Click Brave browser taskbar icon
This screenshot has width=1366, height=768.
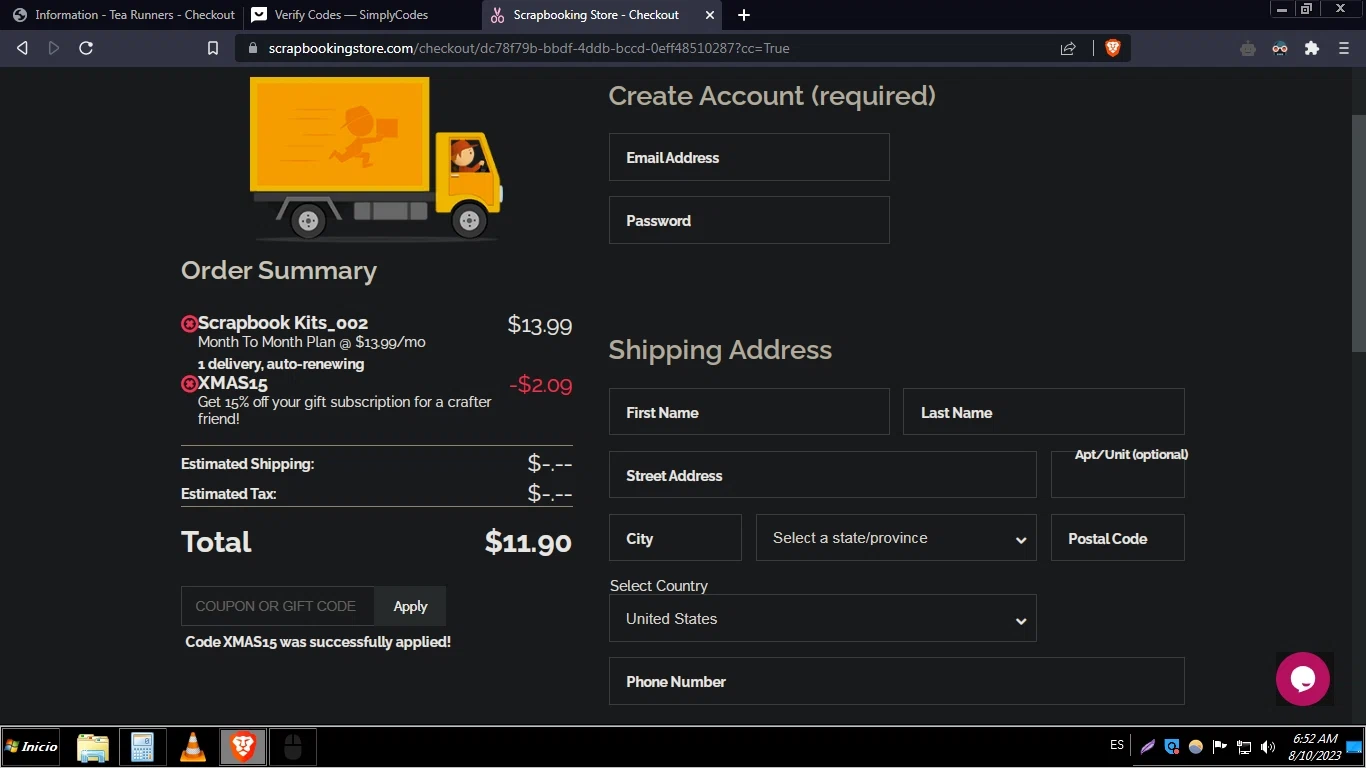pos(243,747)
